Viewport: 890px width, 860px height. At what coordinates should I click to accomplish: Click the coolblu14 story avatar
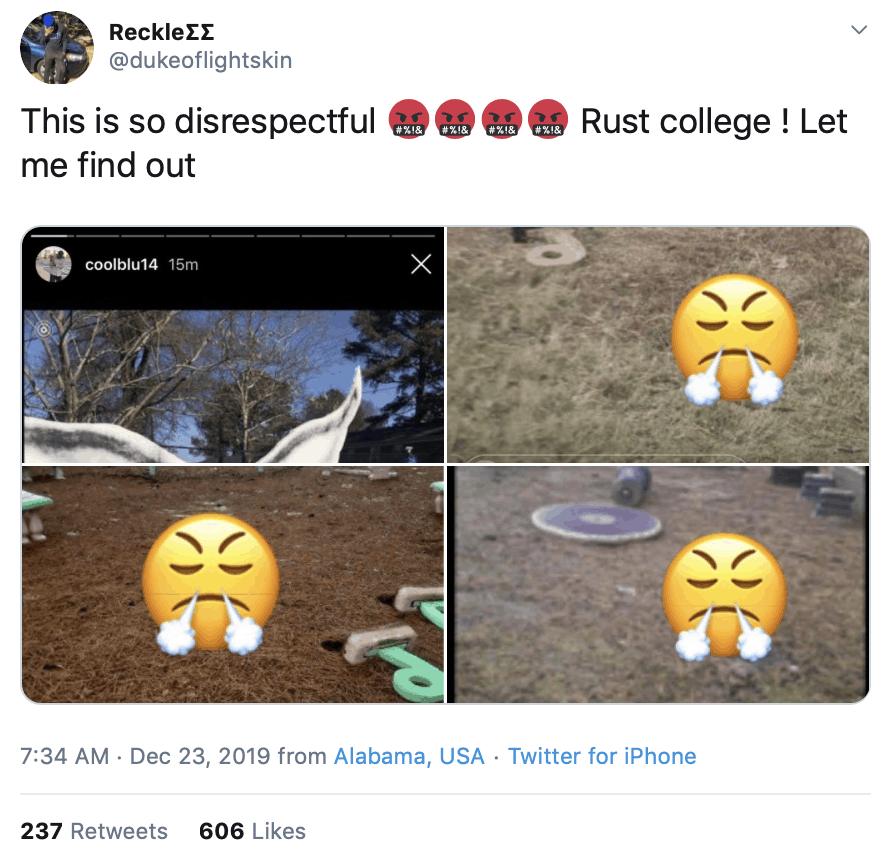coord(54,264)
